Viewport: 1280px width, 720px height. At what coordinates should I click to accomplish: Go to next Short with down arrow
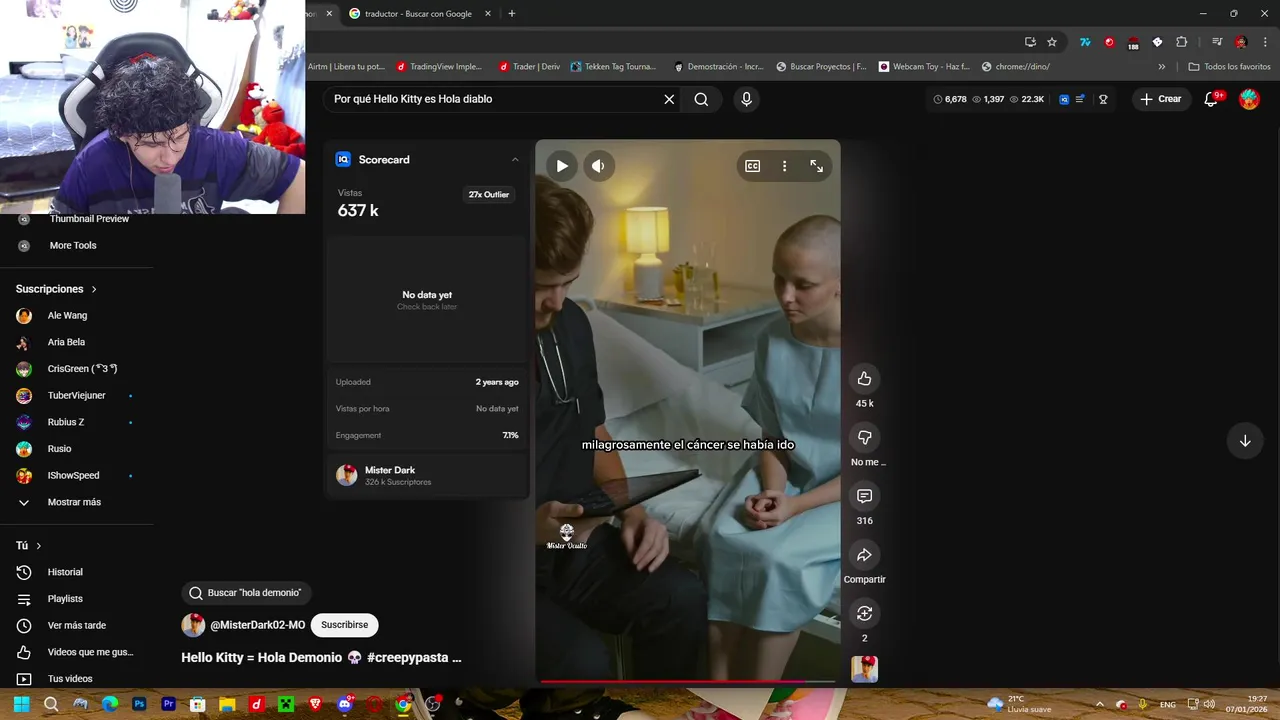[x=1245, y=441]
